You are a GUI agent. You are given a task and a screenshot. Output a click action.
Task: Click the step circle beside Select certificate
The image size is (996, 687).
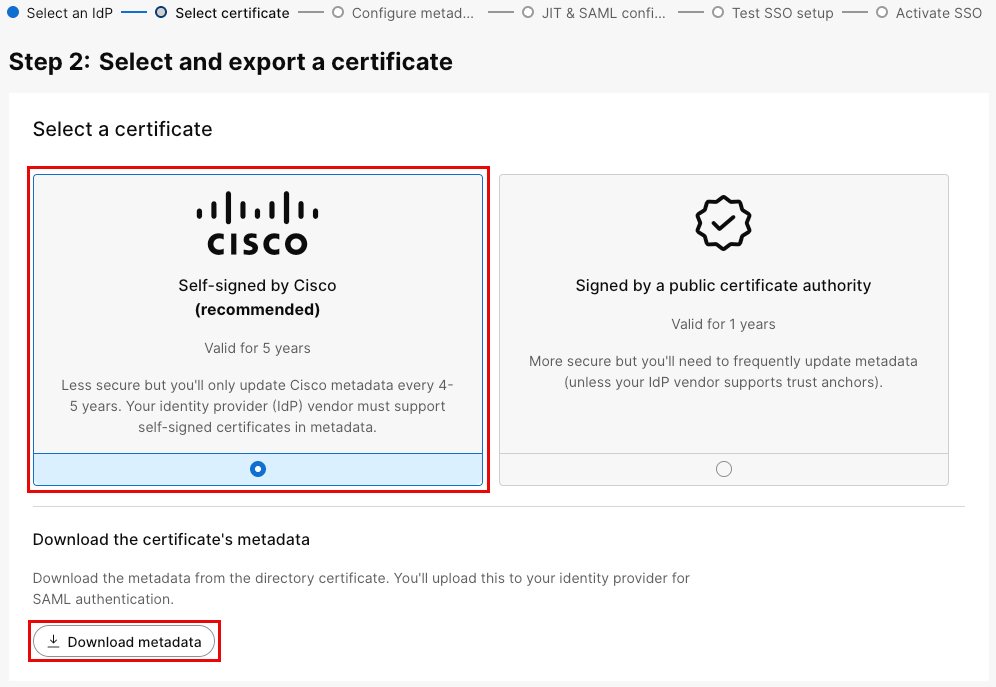[161, 13]
